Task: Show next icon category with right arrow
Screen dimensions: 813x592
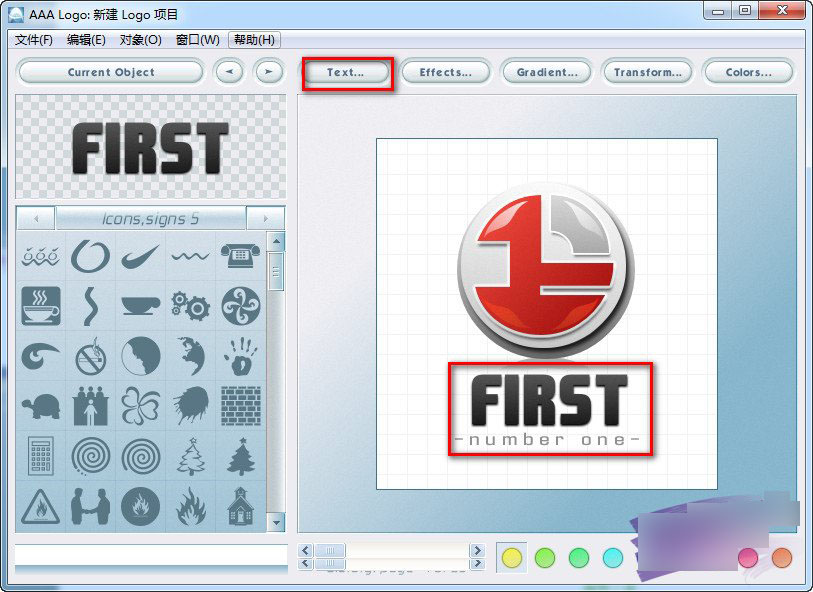Action: [265, 218]
